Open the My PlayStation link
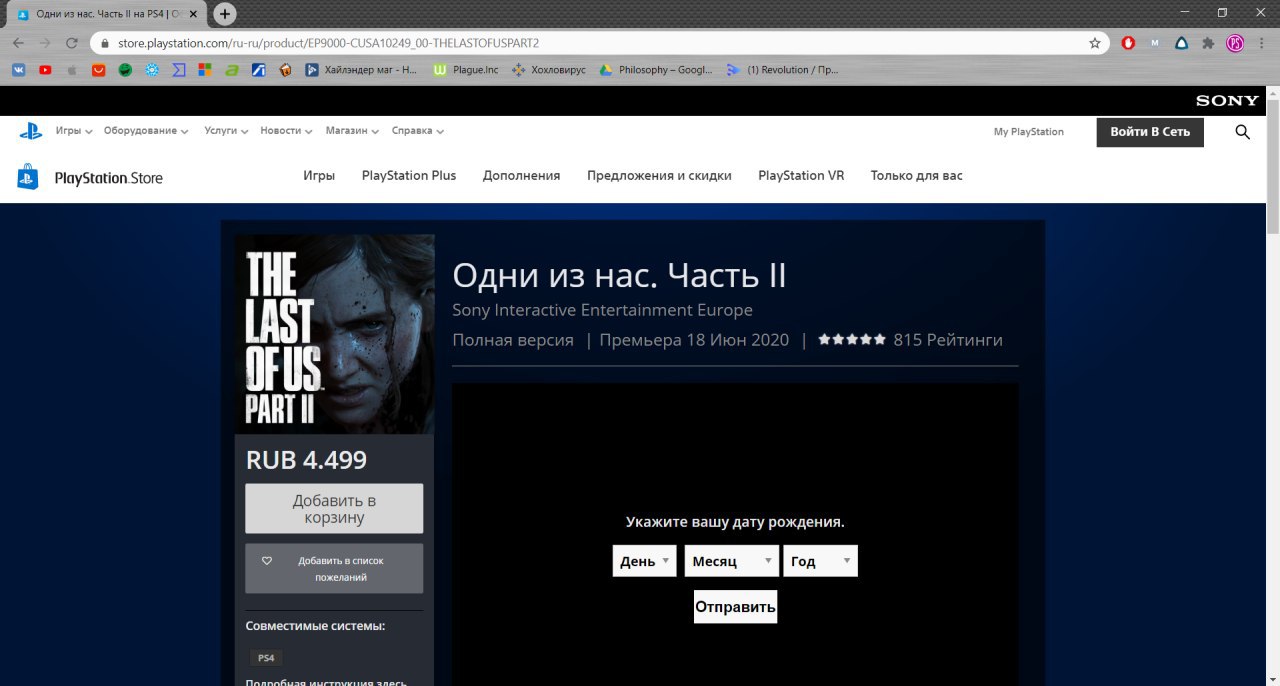The image size is (1280, 686). [1028, 132]
